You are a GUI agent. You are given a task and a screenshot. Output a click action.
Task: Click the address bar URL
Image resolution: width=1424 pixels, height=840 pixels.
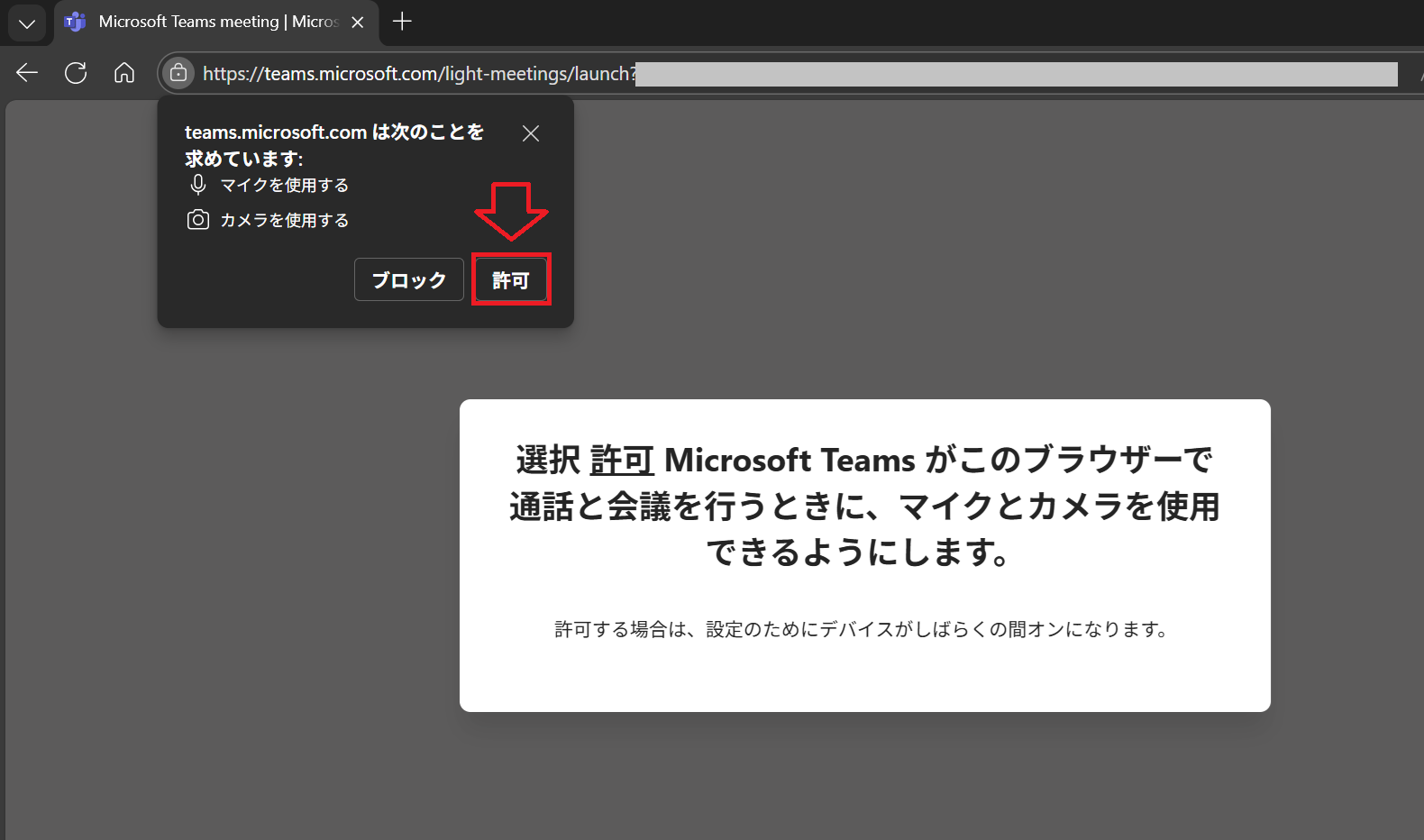click(x=419, y=74)
